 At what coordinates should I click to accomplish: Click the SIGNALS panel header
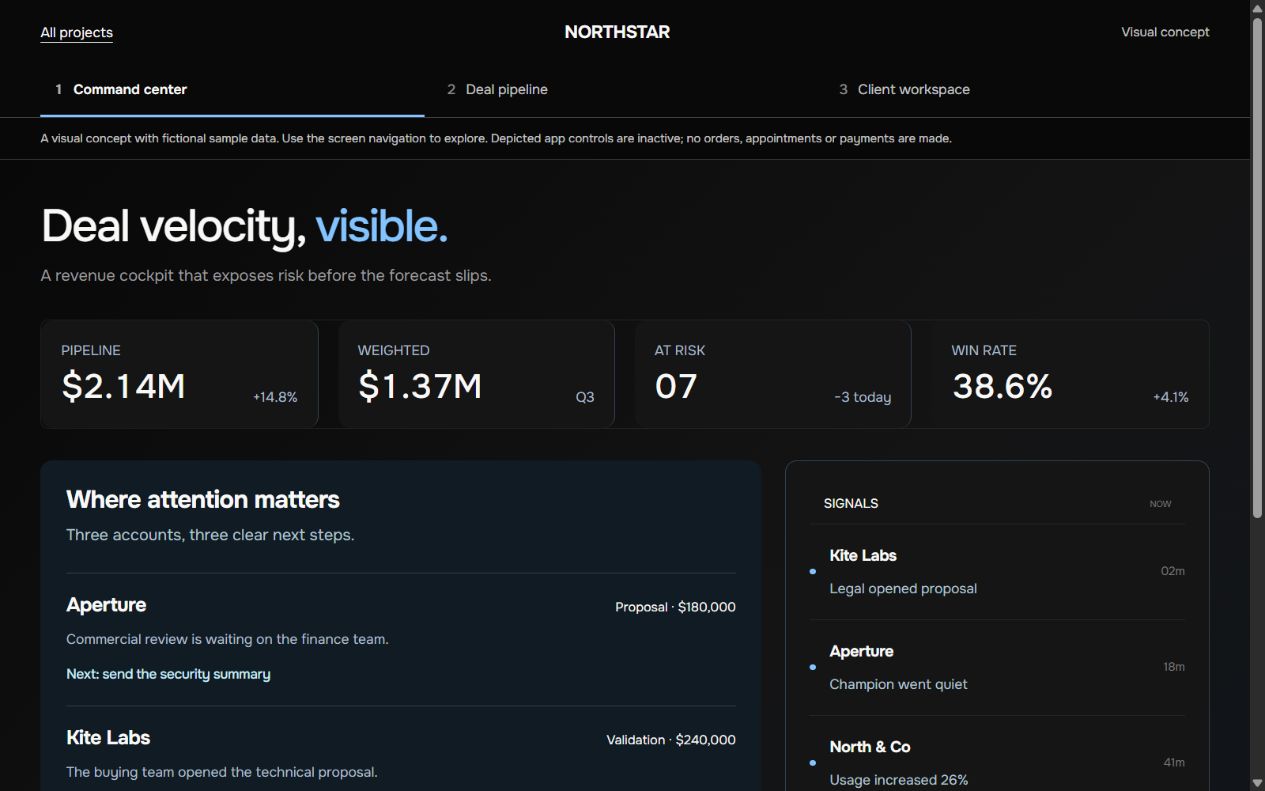851,503
